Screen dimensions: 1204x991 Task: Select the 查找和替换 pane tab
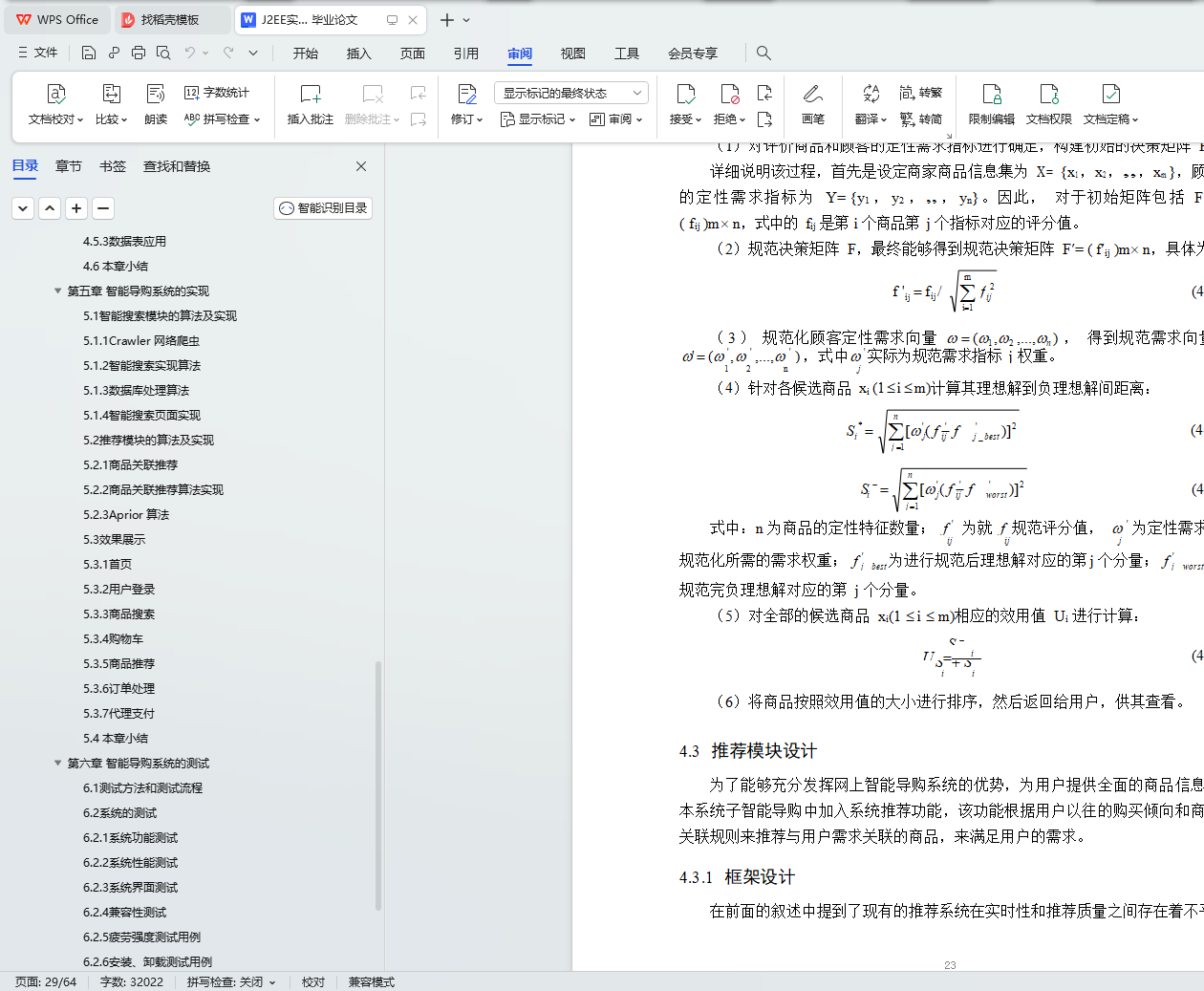point(177,166)
